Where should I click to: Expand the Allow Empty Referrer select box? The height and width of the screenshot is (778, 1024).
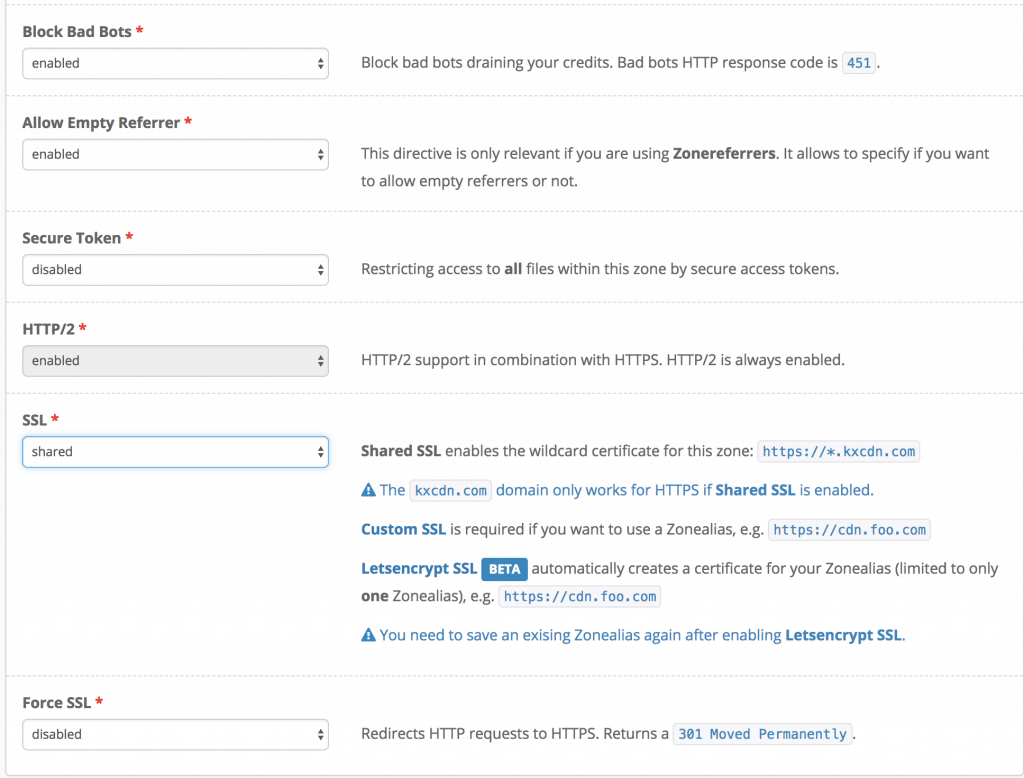[175, 154]
